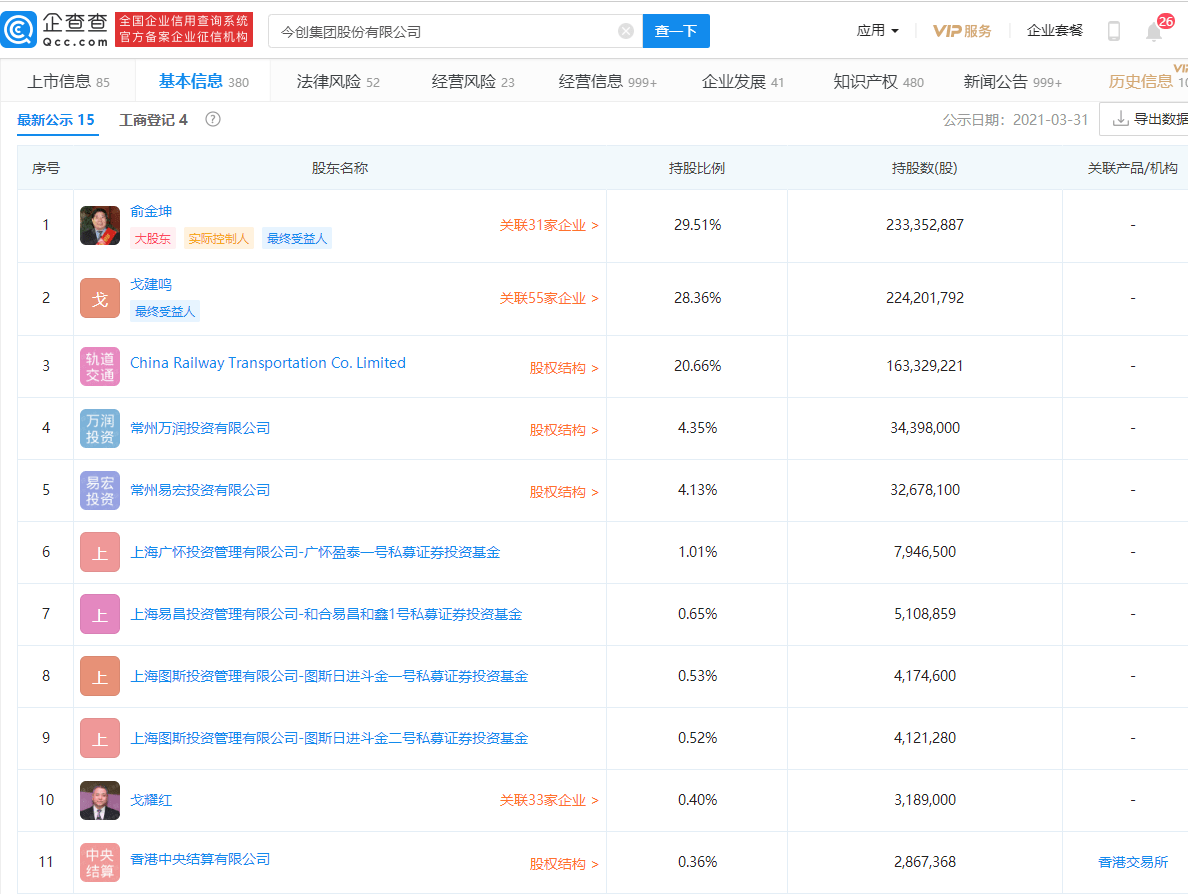Viewport: 1188px width, 894px height.
Task: Open the 应用 dropdown menu
Action: click(877, 30)
